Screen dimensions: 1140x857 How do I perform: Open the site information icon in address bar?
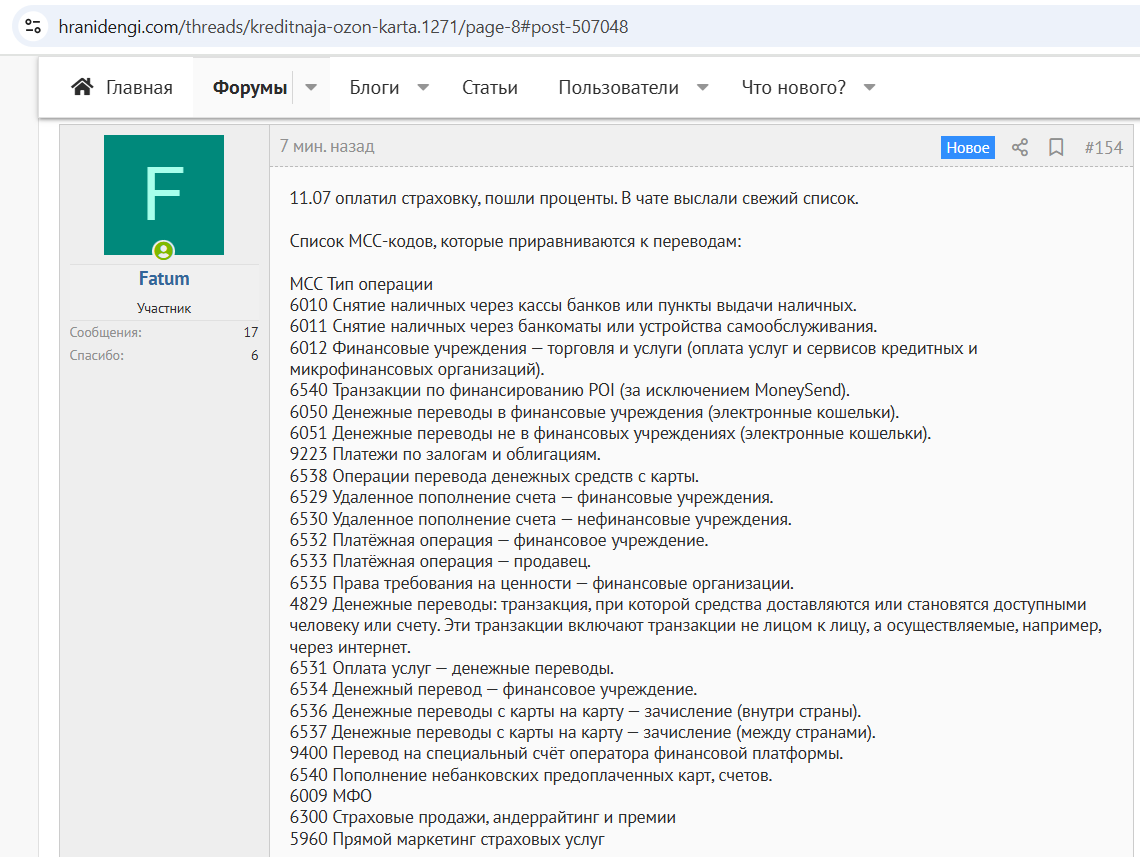click(33, 27)
